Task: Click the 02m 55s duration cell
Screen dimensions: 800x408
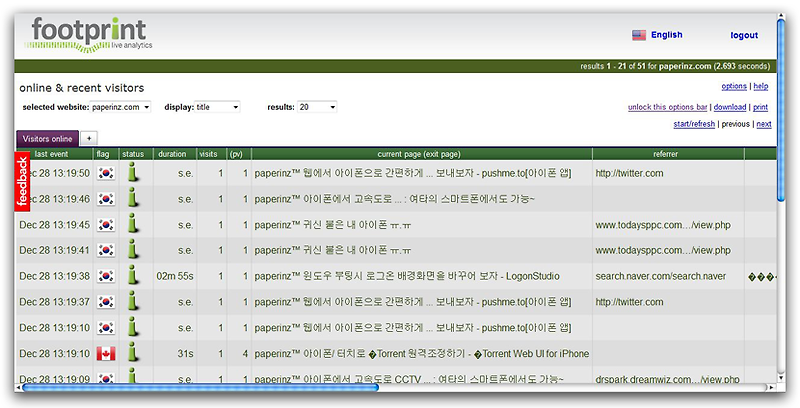Action: [175, 276]
